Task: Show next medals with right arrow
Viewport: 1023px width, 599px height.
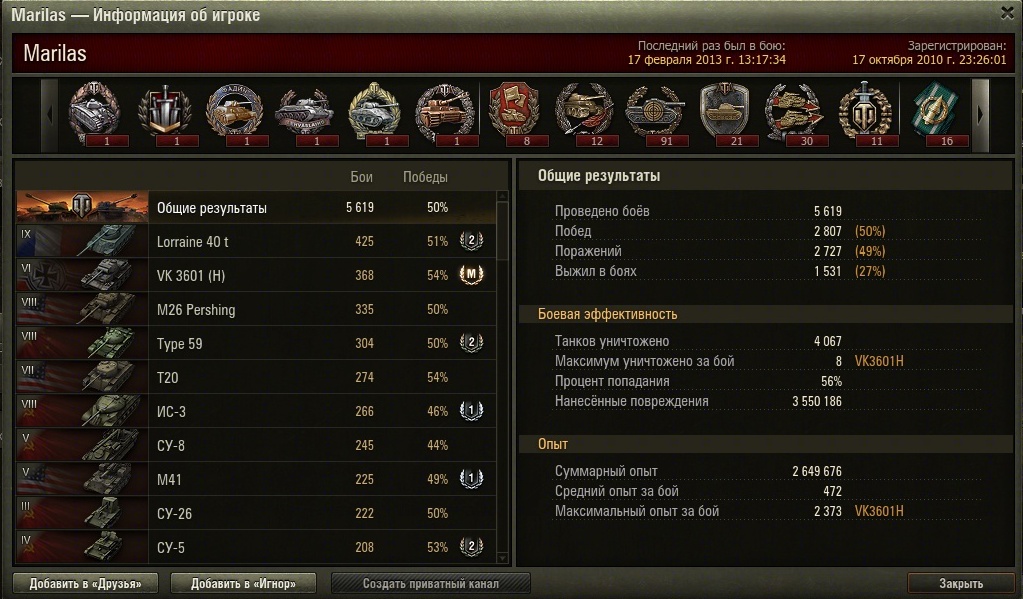Action: coord(980,115)
